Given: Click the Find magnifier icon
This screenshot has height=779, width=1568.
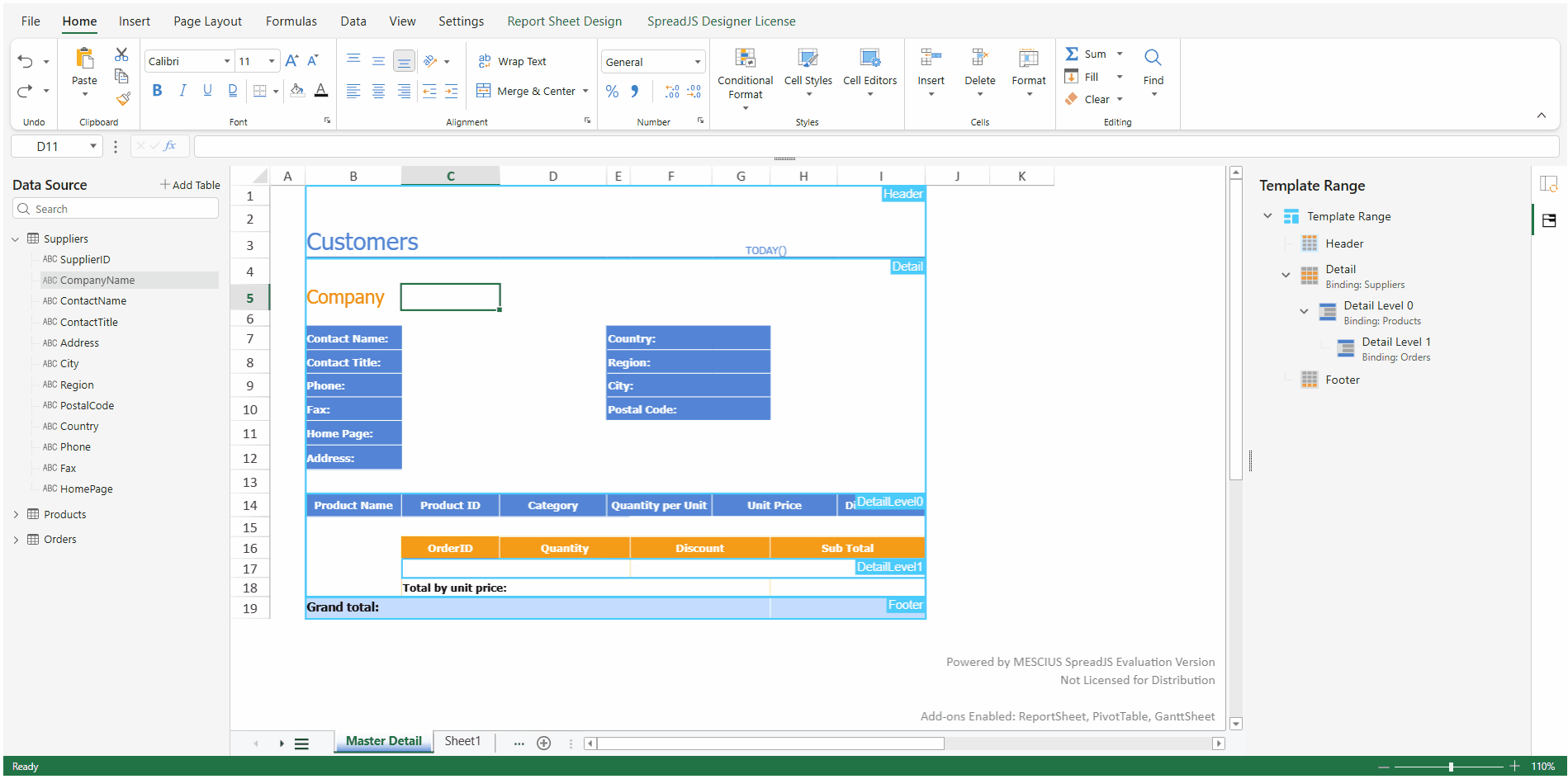Looking at the screenshot, I should [x=1153, y=58].
